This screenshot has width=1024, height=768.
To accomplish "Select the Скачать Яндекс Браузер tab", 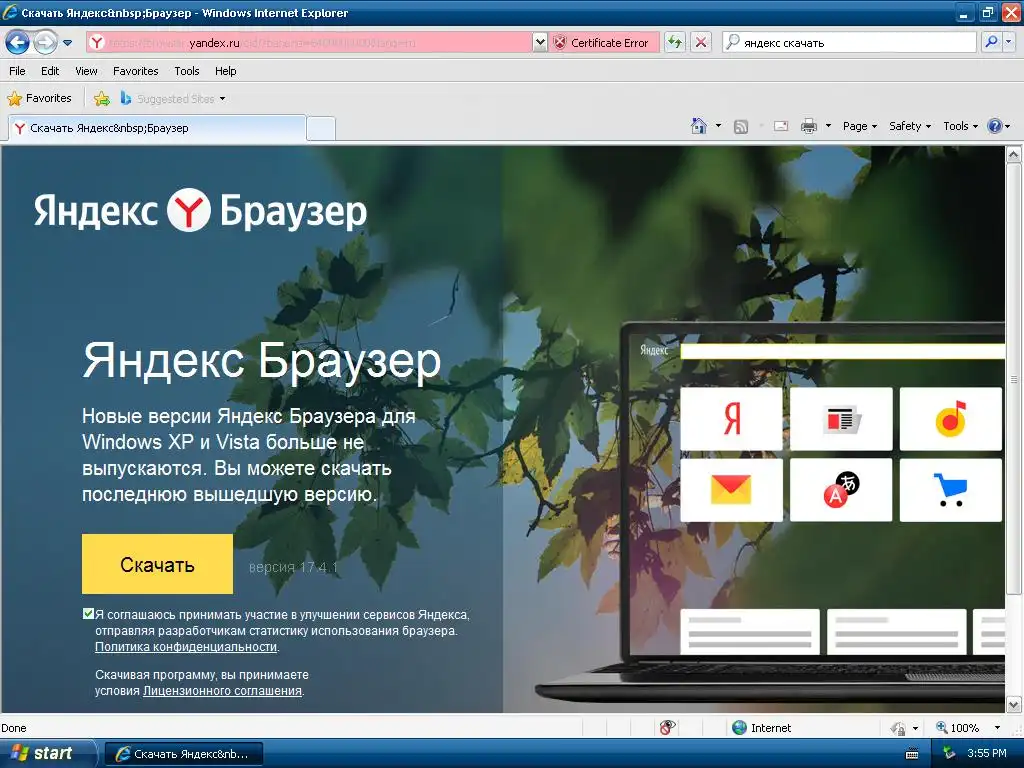I will pyautogui.click(x=157, y=128).
